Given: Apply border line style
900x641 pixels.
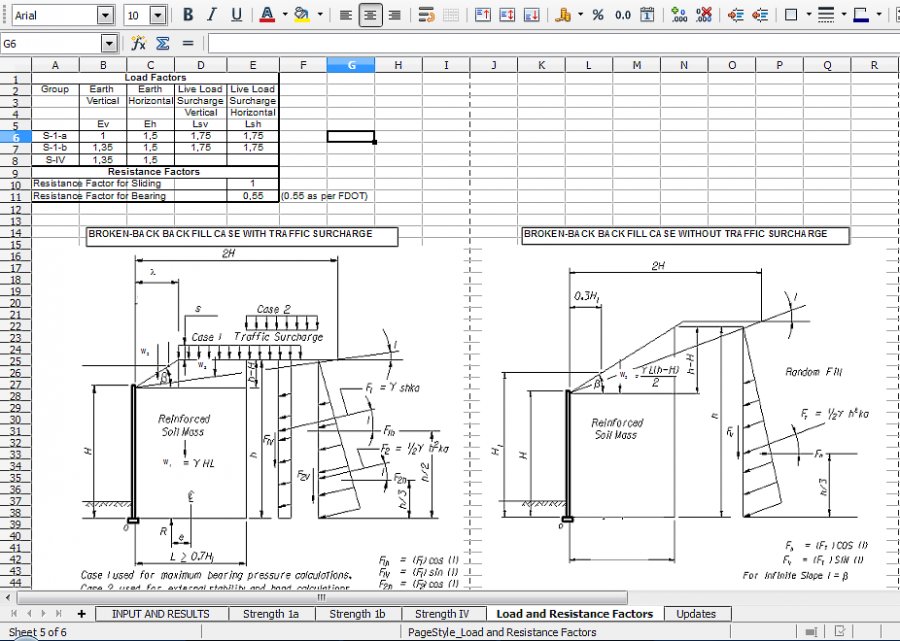Looking at the screenshot, I should 826,15.
